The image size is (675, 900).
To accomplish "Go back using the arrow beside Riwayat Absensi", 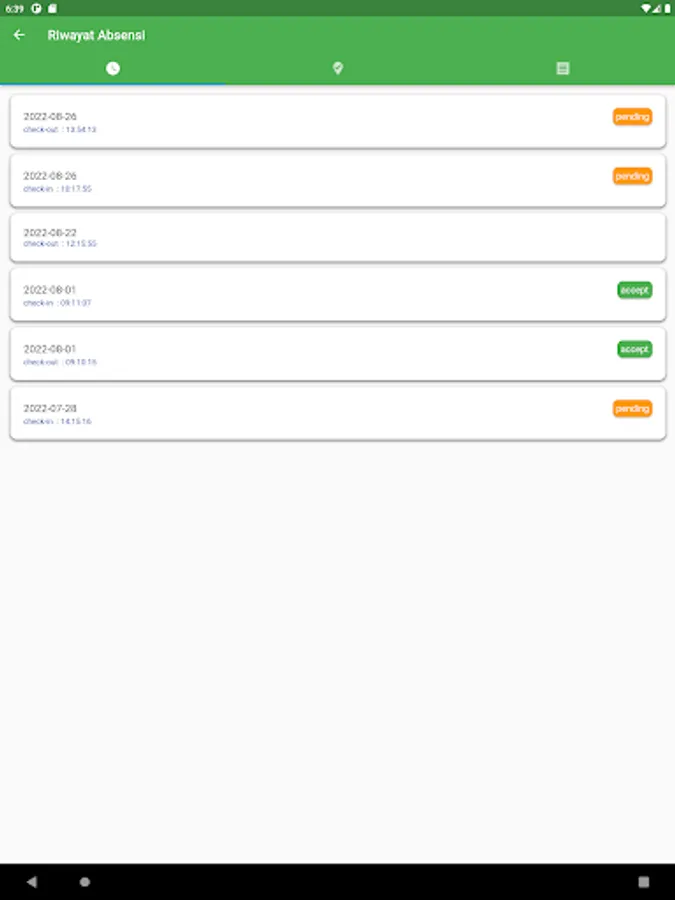I will pos(19,35).
